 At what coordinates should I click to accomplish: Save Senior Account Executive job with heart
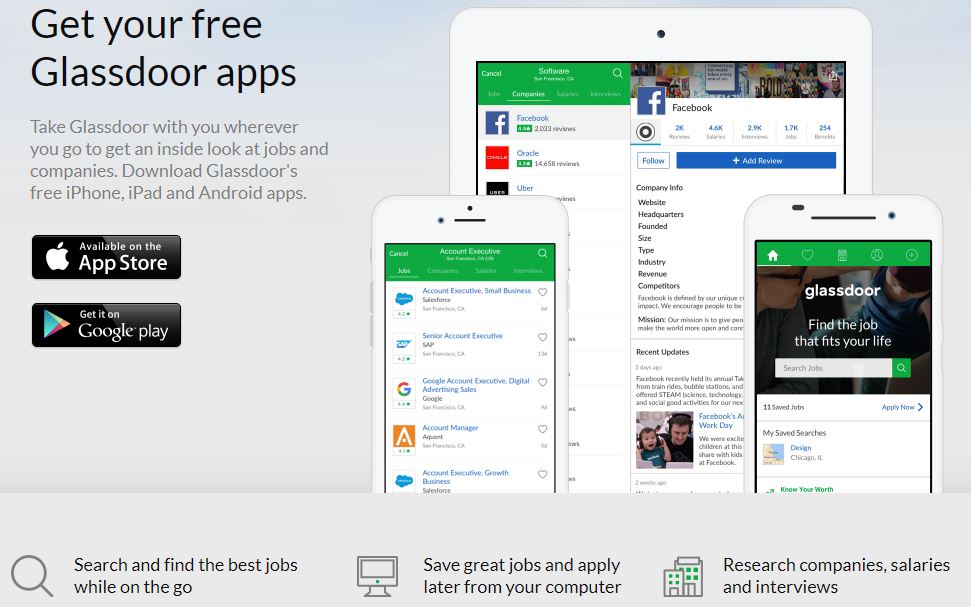pyautogui.click(x=542, y=338)
